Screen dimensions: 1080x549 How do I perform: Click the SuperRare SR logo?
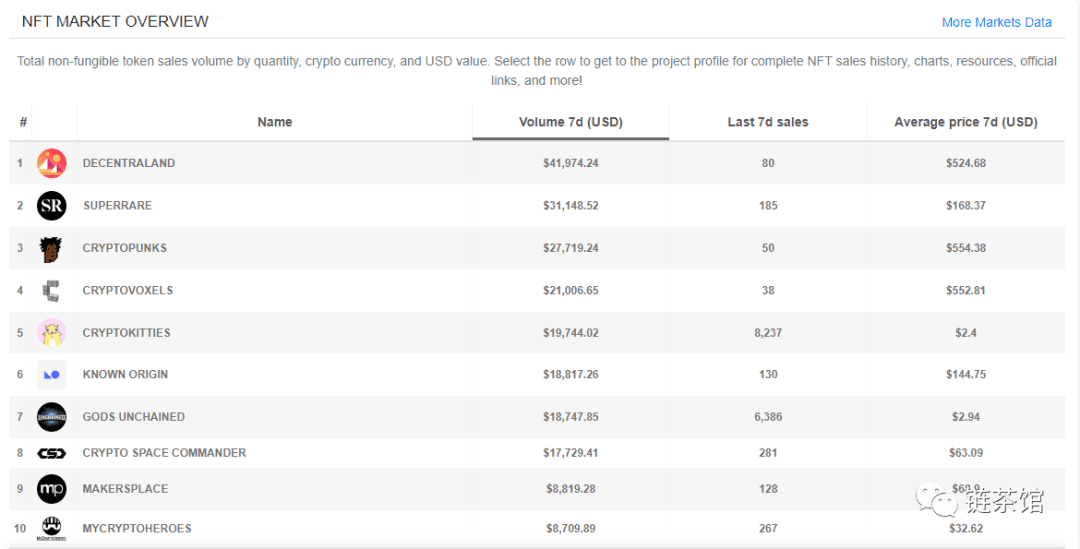coord(52,205)
